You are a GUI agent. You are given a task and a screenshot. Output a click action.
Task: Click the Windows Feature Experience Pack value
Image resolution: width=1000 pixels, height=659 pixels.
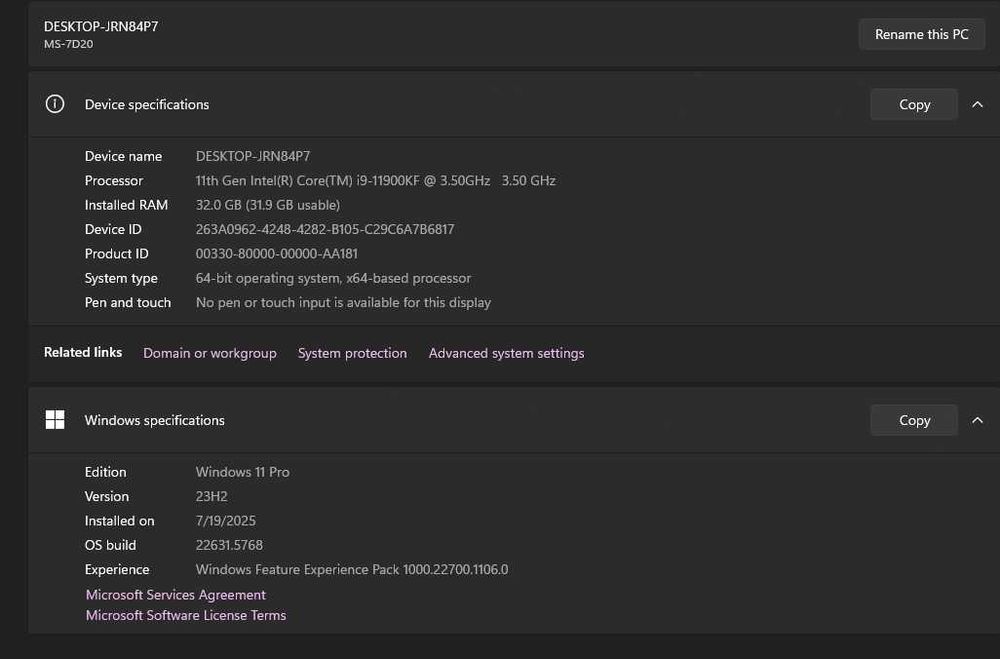coord(351,570)
